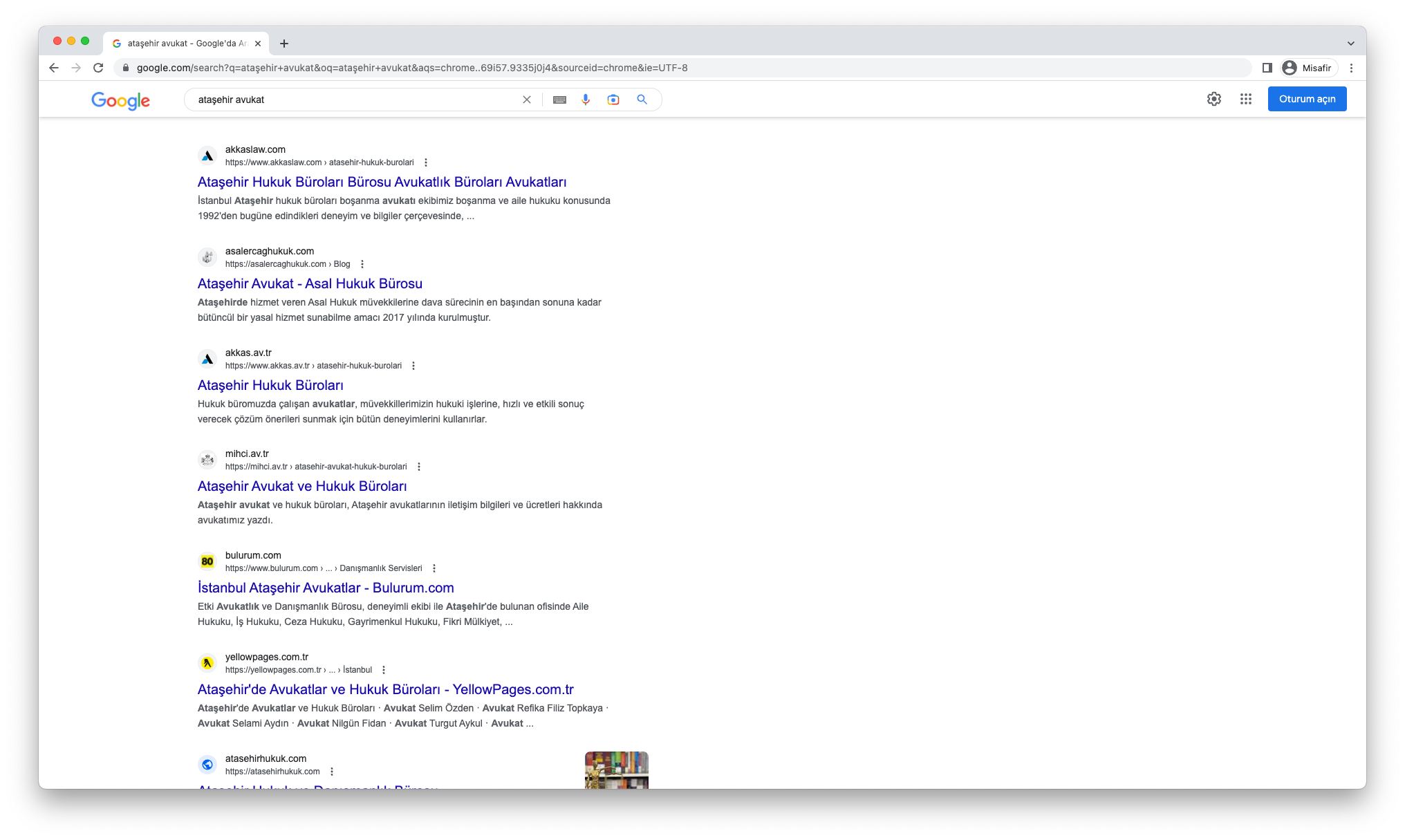Viewport: 1405px width, 840px height.
Task: Click the akkas.av.tr favicon
Action: 207,359
